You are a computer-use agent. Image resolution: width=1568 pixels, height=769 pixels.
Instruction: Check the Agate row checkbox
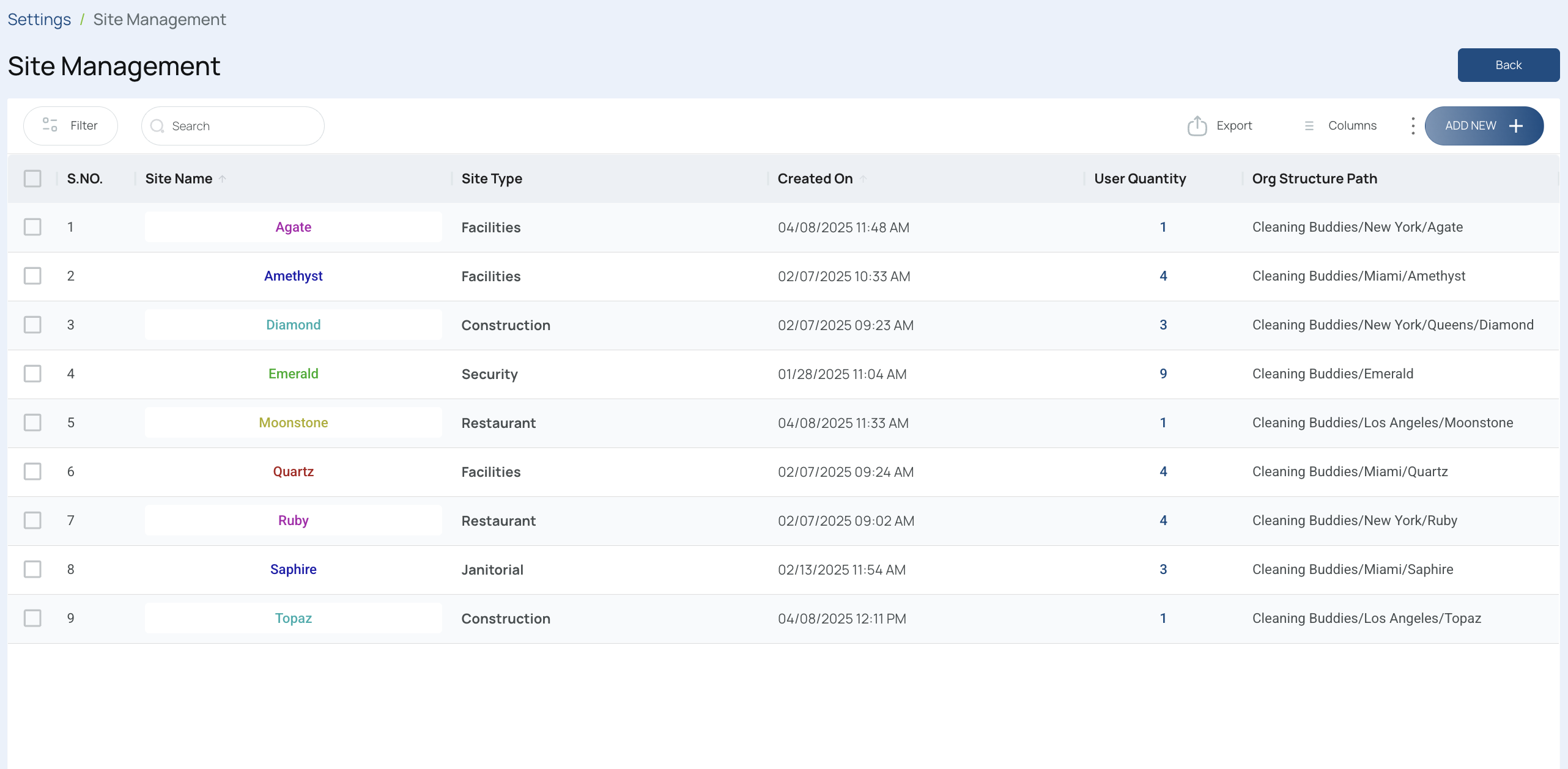(32, 227)
